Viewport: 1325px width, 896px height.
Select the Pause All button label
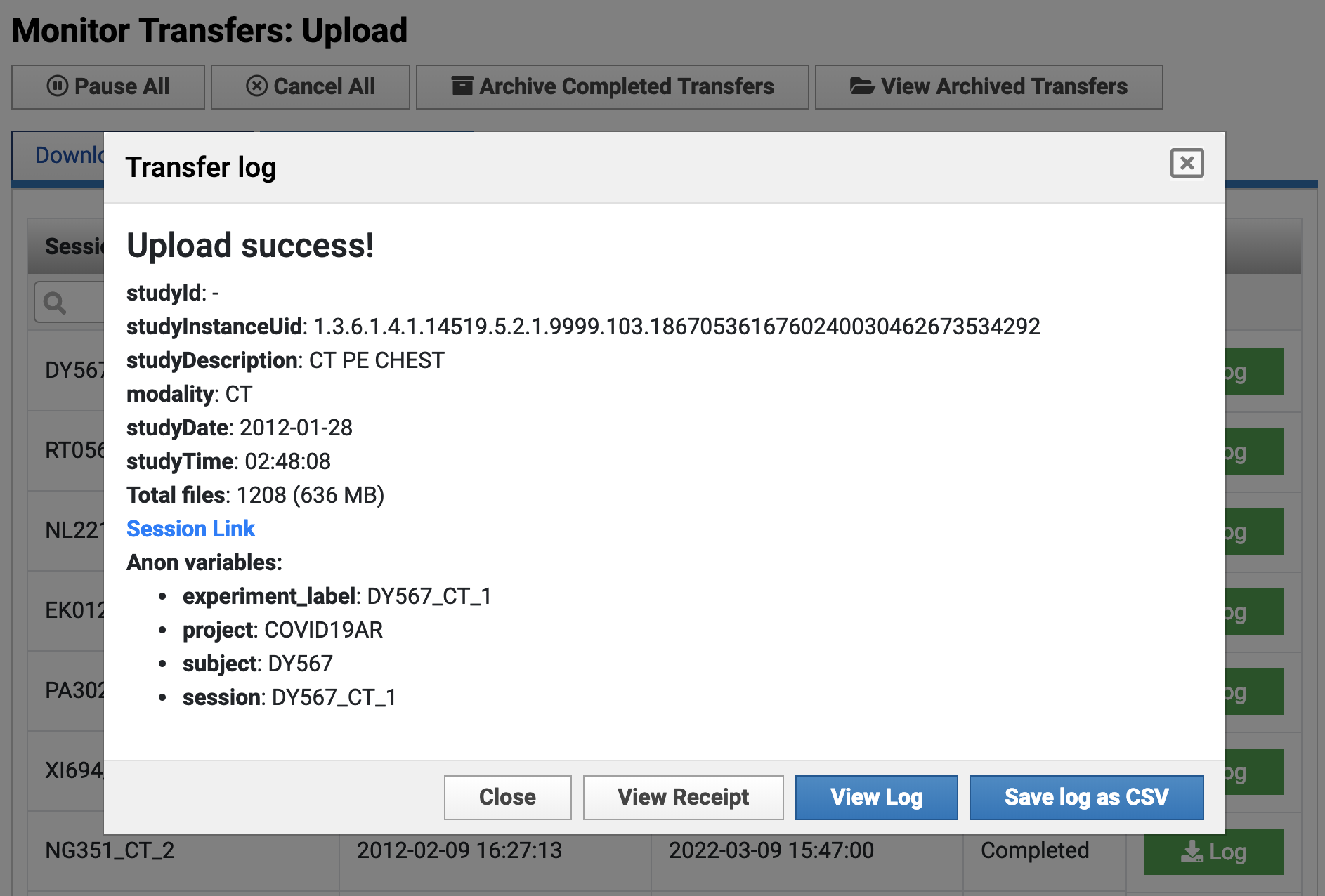click(x=122, y=86)
